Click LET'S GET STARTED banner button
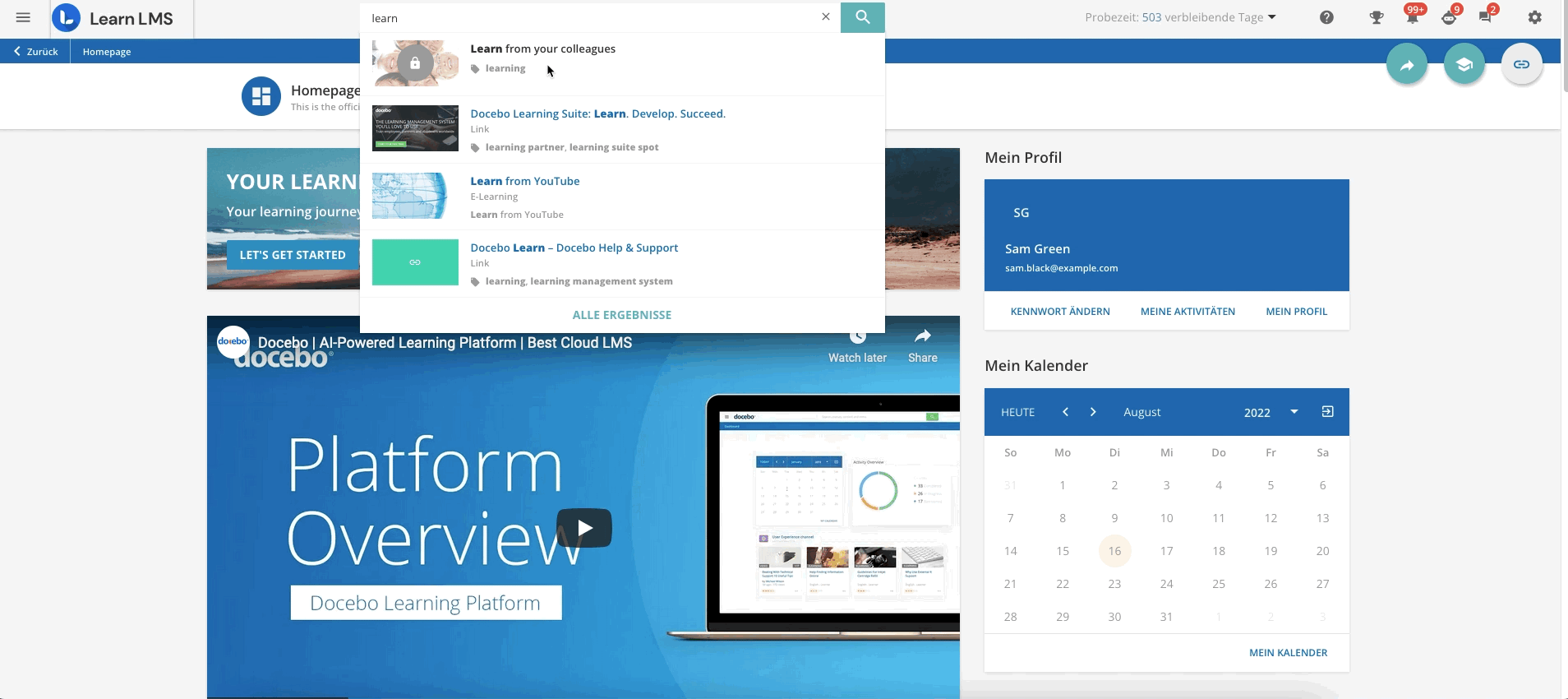Image resolution: width=1568 pixels, height=699 pixels. pyautogui.click(x=293, y=255)
